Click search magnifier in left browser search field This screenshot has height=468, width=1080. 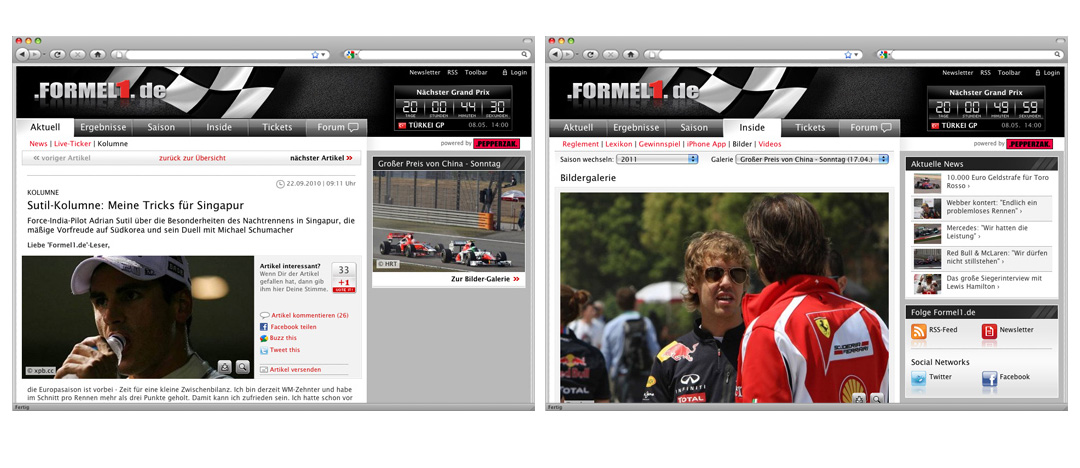click(525, 54)
